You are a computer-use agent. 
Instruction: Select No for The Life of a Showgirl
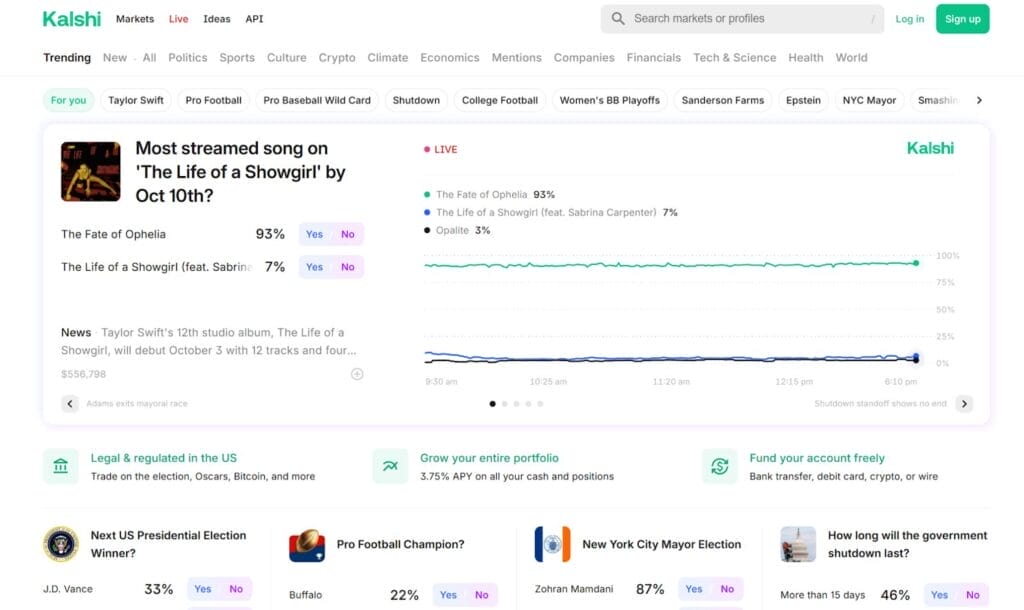pyautogui.click(x=348, y=267)
